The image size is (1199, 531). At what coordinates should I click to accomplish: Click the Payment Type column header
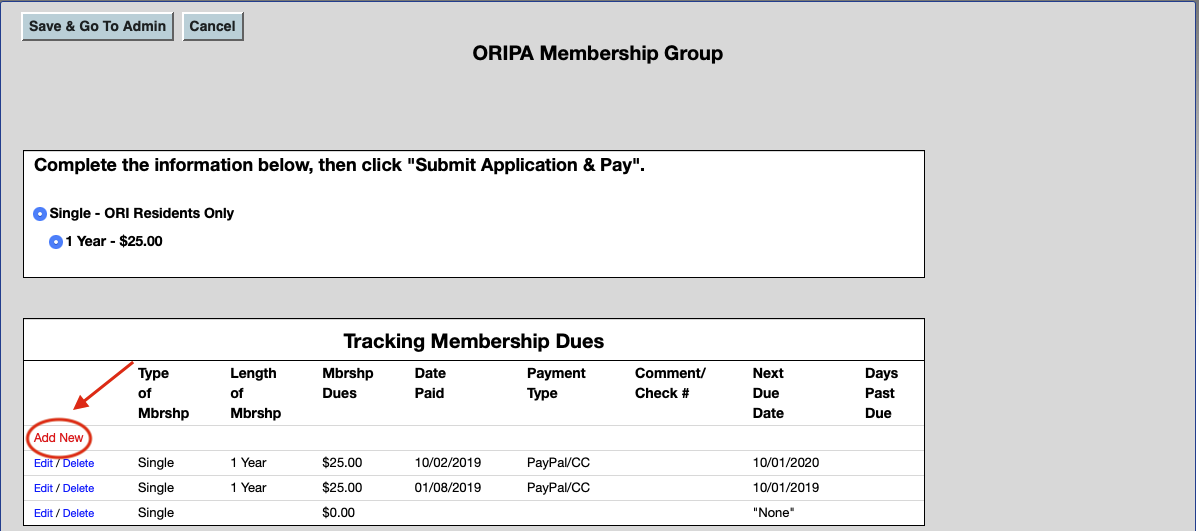pos(556,383)
